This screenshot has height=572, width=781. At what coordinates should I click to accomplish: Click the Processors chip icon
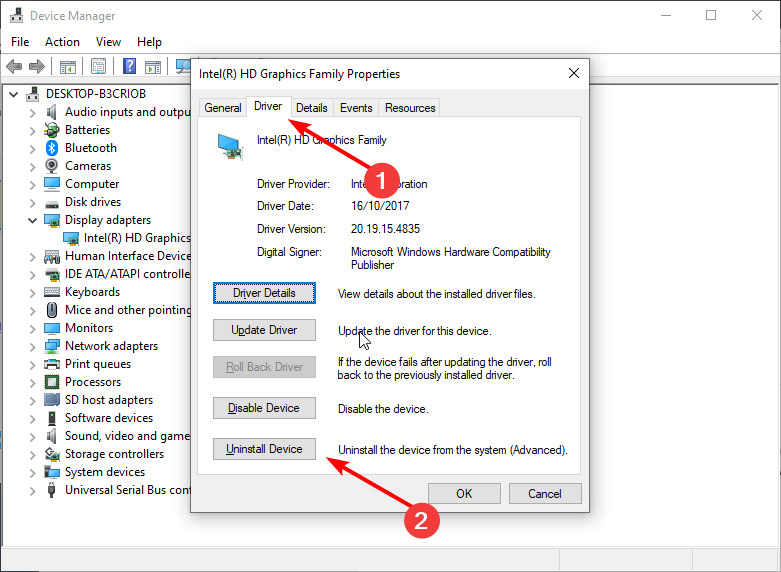pos(52,382)
